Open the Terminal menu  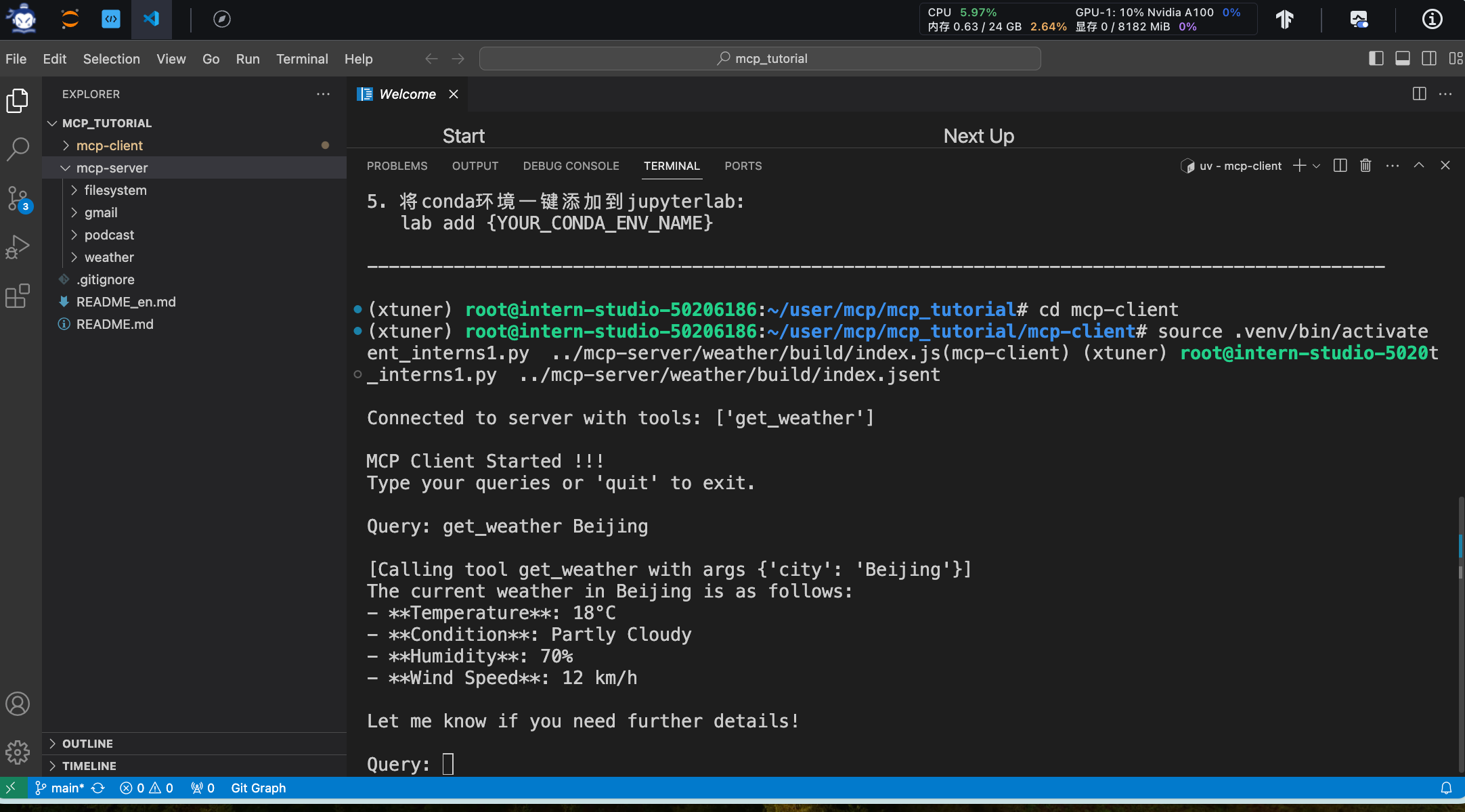pos(302,59)
